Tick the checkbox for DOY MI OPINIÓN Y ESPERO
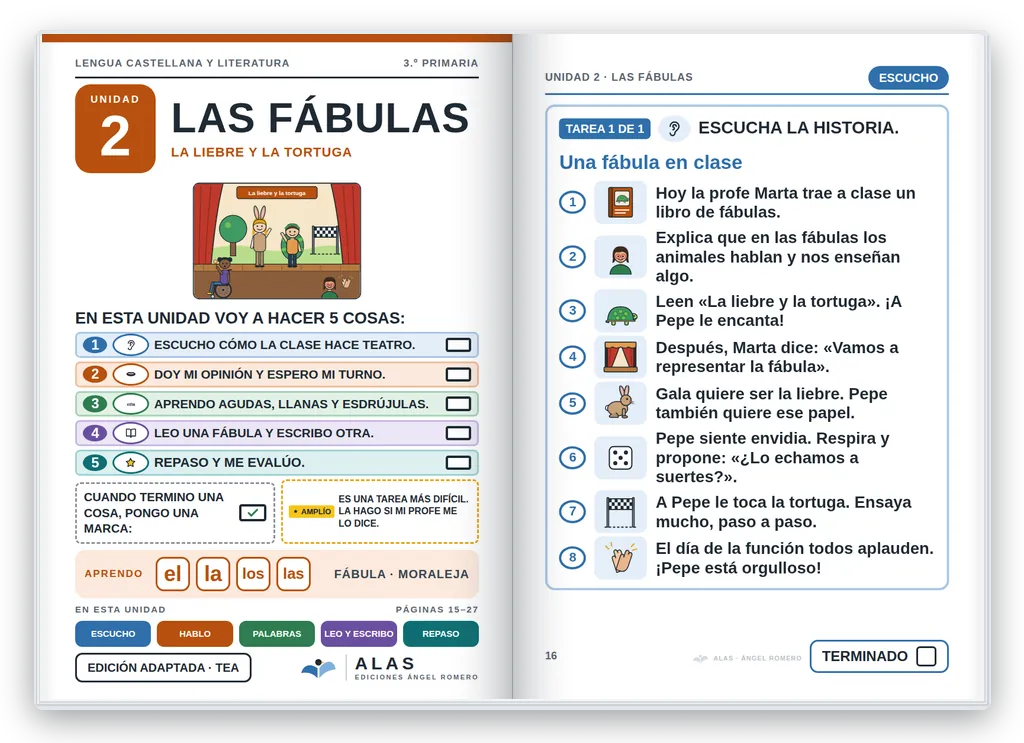1024x743 pixels. point(458,374)
